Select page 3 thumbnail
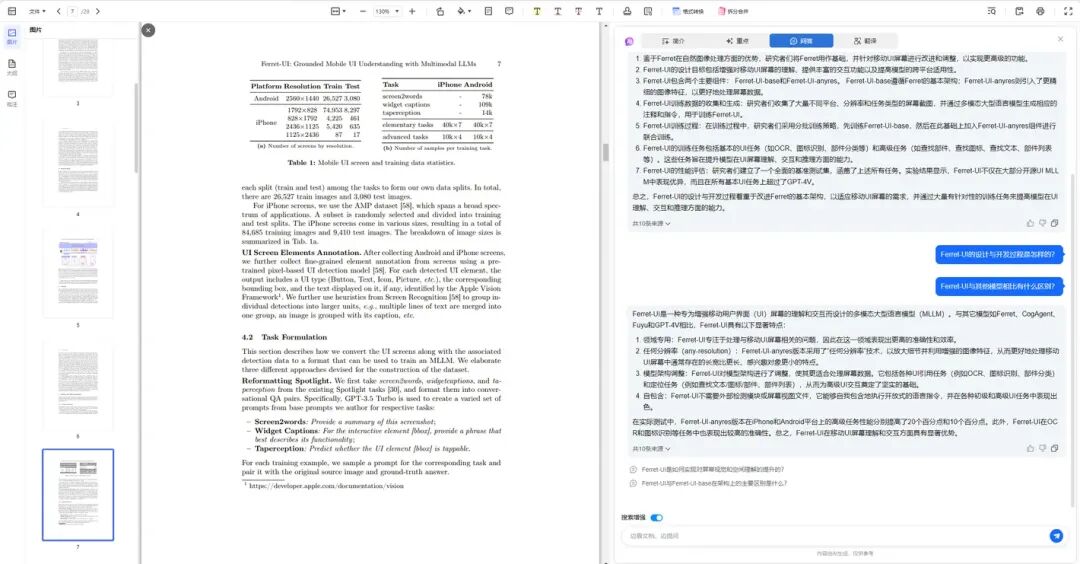Viewport: 1080px width, 564px height. pos(78,65)
